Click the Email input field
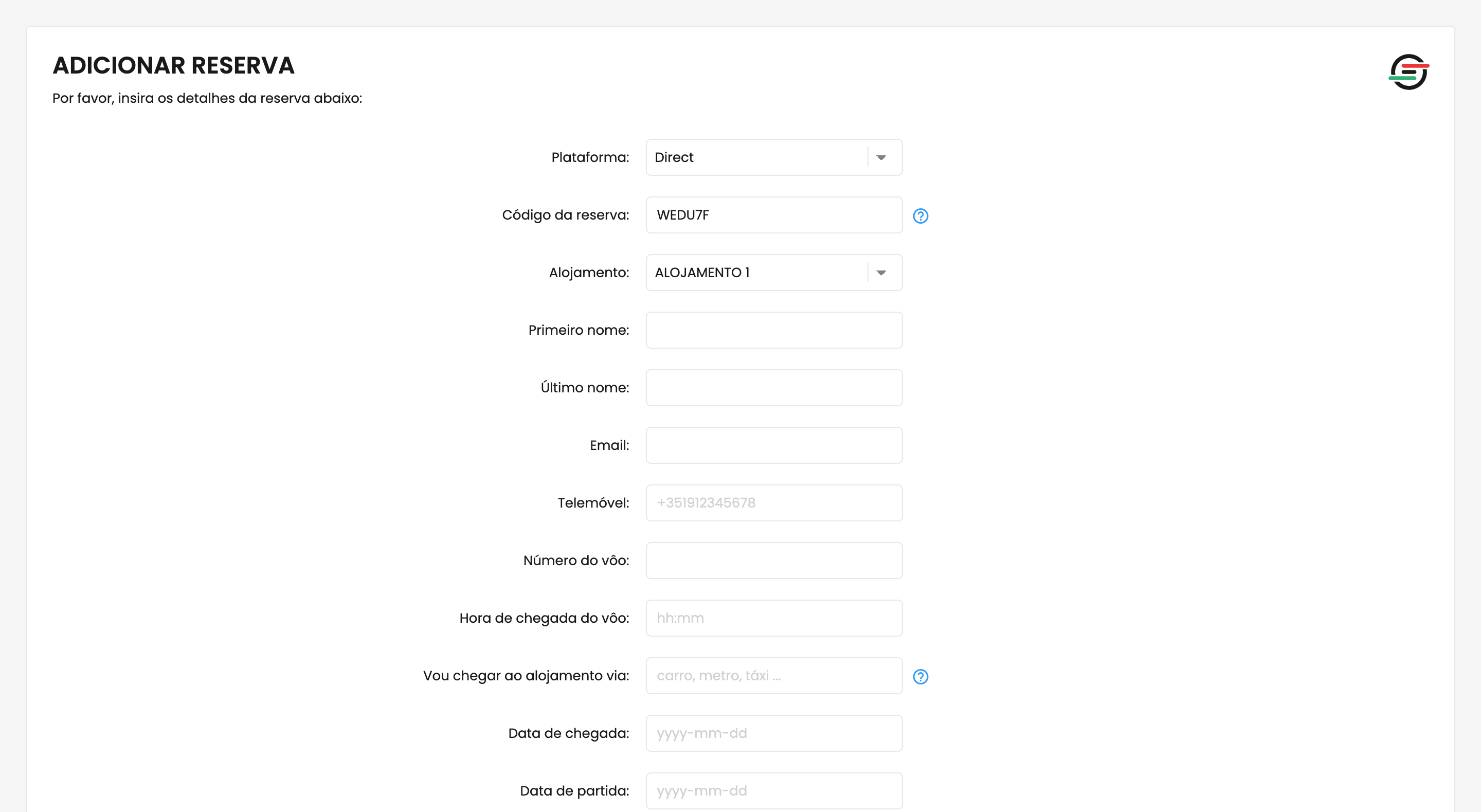This screenshot has width=1481, height=812. coord(774,445)
